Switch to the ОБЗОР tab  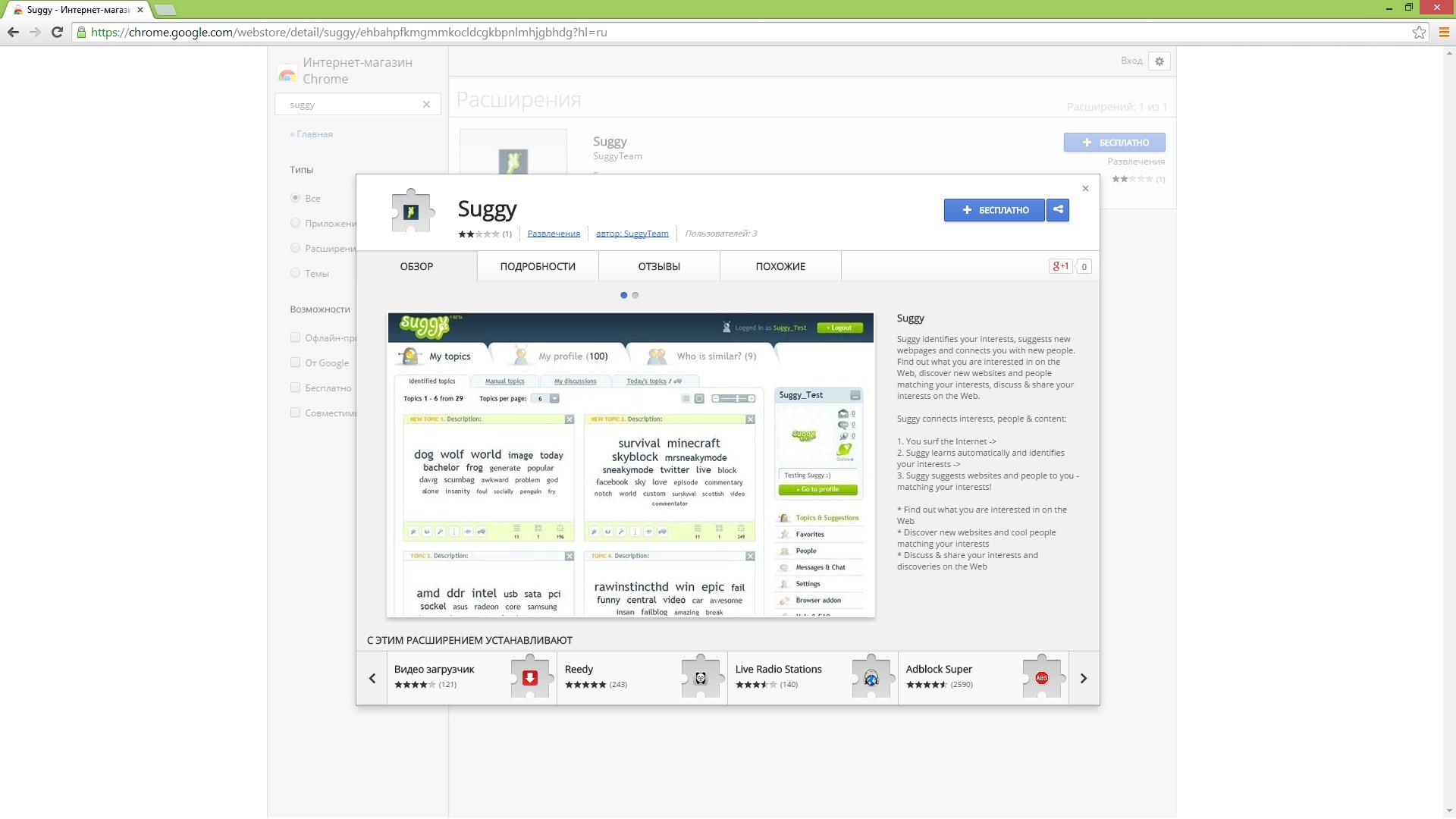pos(416,266)
